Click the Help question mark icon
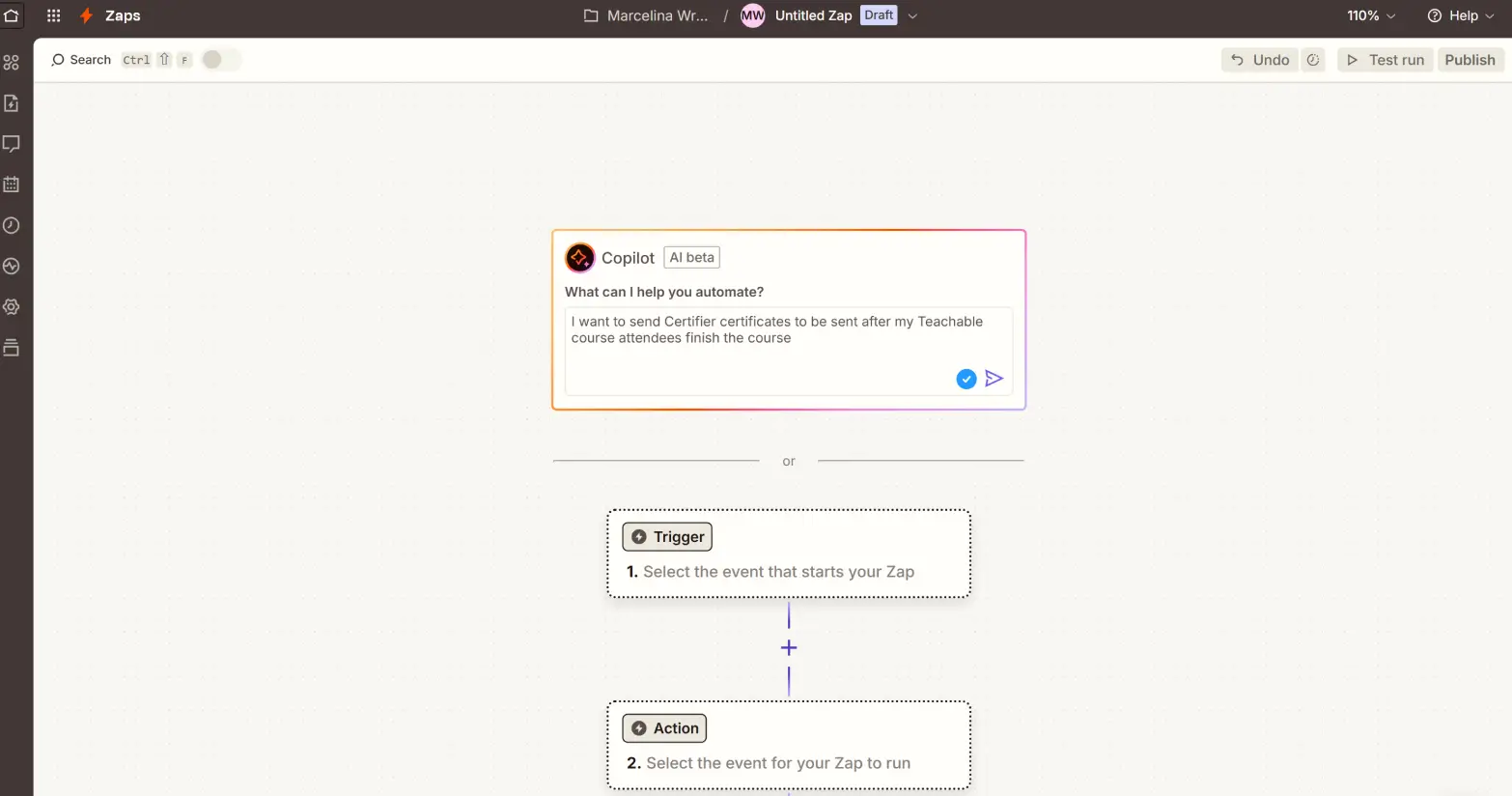The image size is (1512, 796). click(1435, 15)
